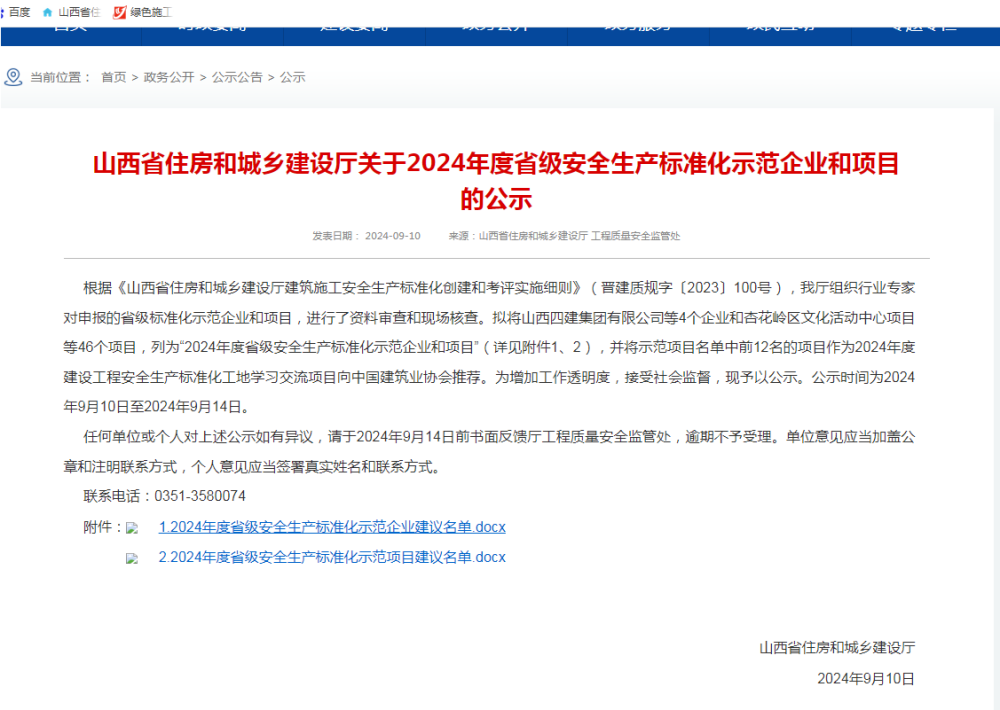The height and width of the screenshot is (710, 1000).
Task: Open the 绿色施工 bookmark with red icon
Action: 142,12
